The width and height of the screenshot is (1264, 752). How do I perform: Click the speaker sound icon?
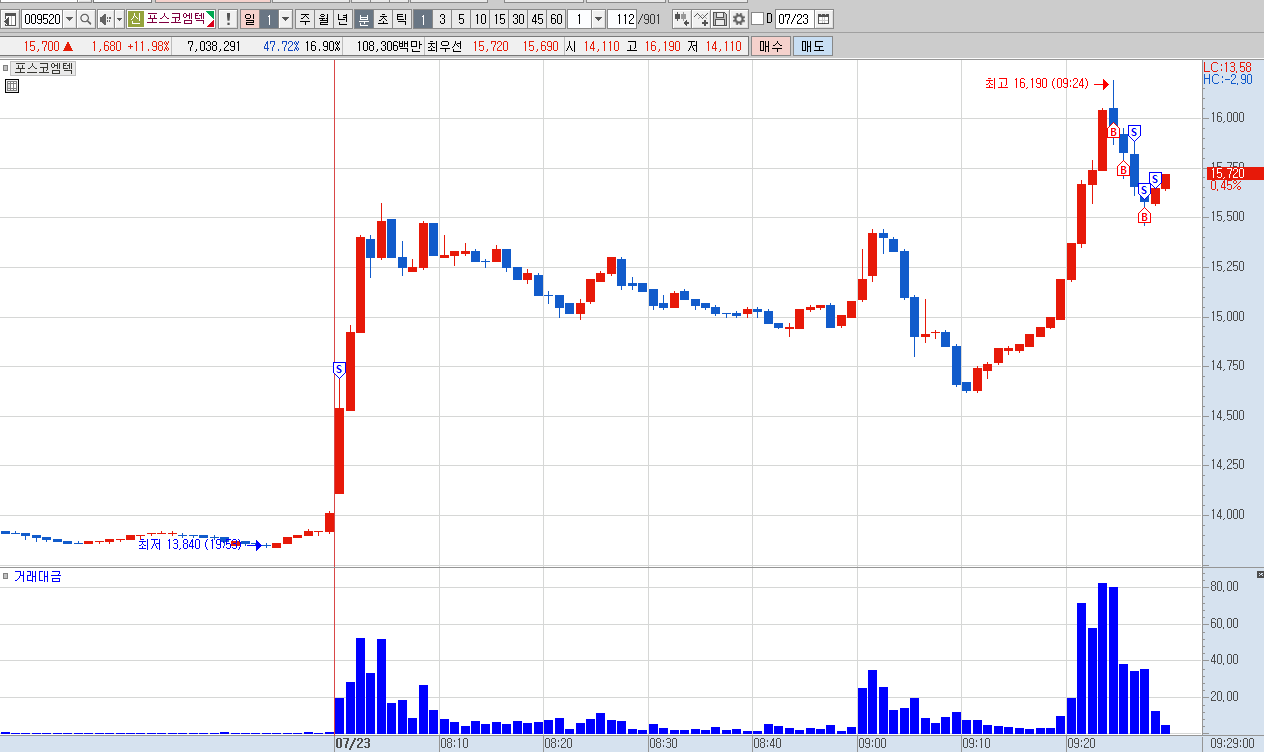[105, 19]
